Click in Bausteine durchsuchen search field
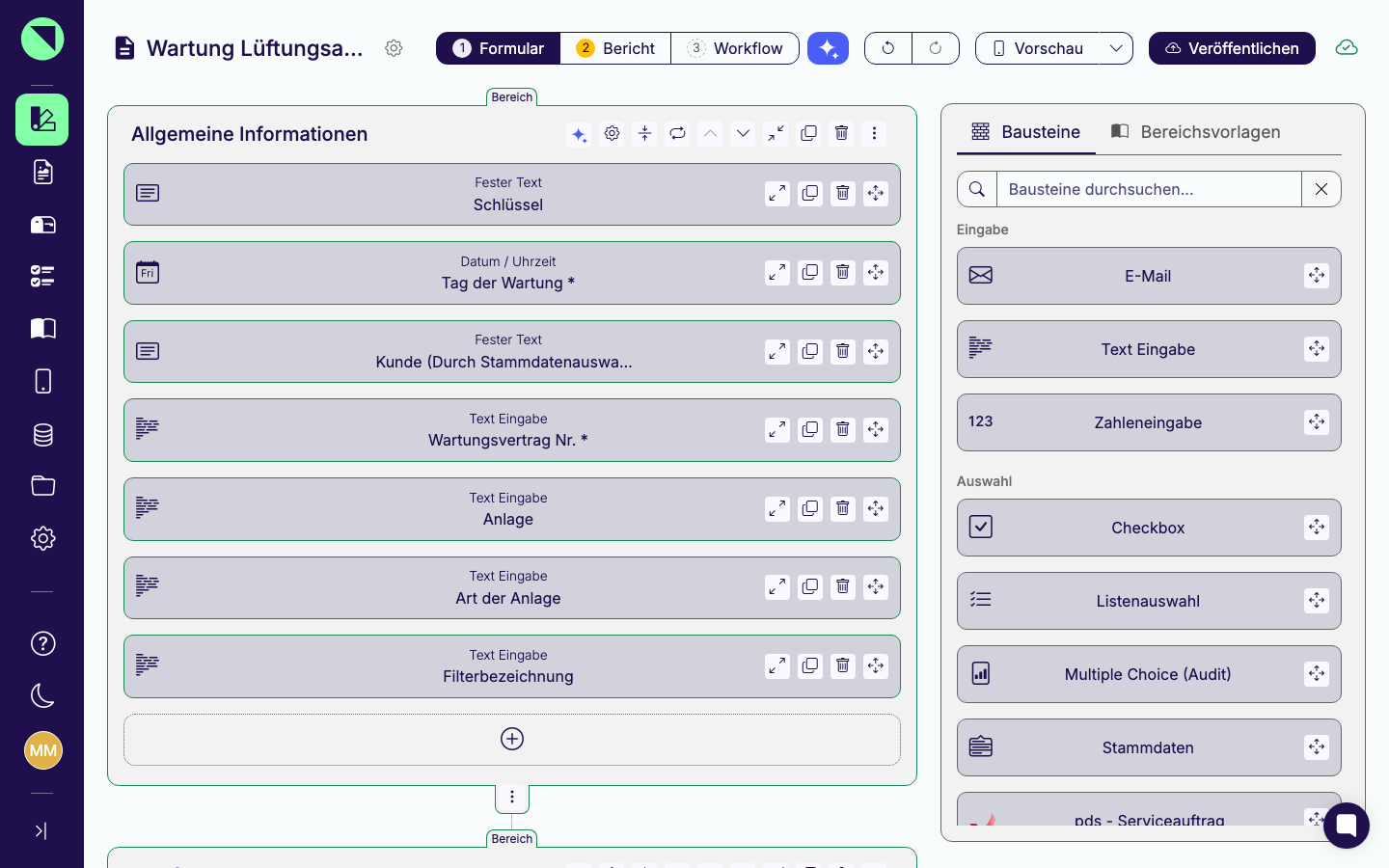The image size is (1389, 868). pos(1149,189)
